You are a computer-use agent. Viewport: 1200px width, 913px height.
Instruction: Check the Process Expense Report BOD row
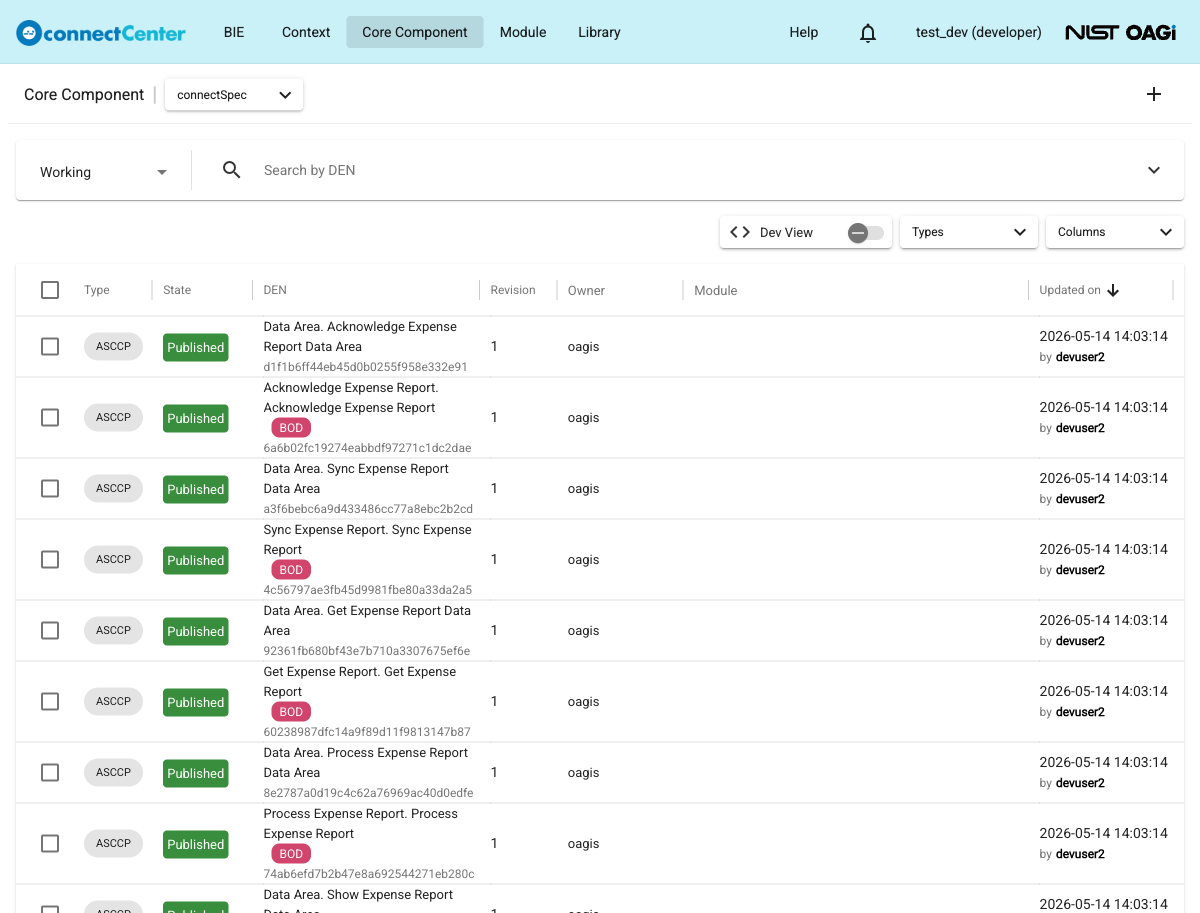50,843
